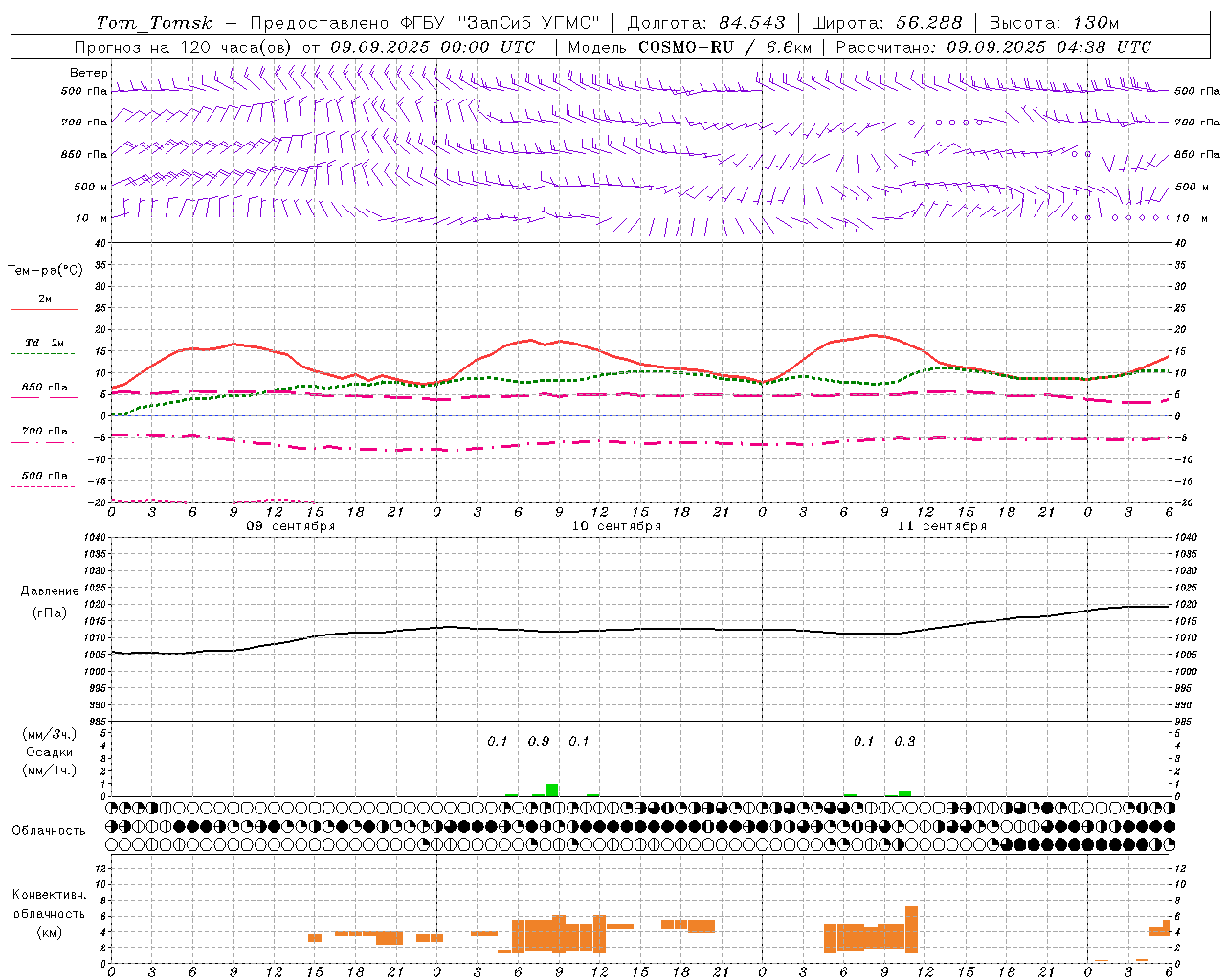Click 'Рассчитано: 09.09.2025 04:38 UTC' timestamp
1225x980 pixels.
(x=993, y=47)
